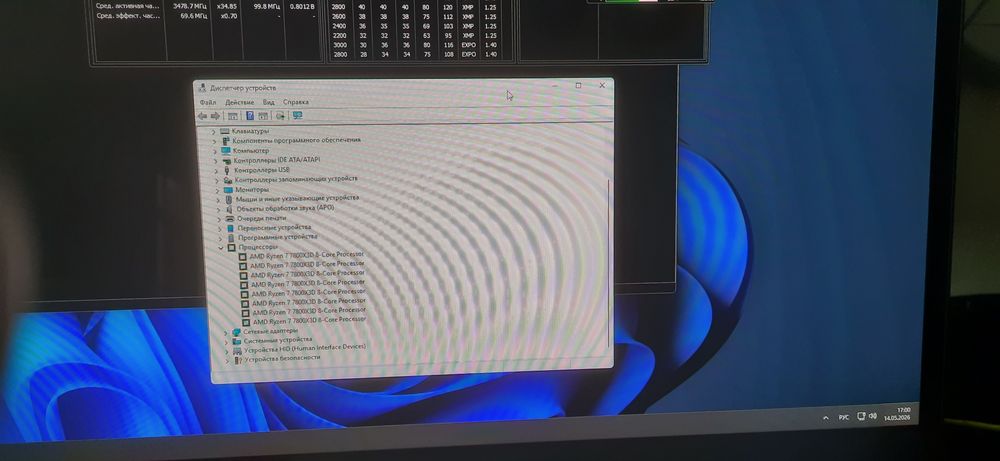1000x461 pixels.
Task: Expand the Переносные устройства node
Action: tap(220, 228)
